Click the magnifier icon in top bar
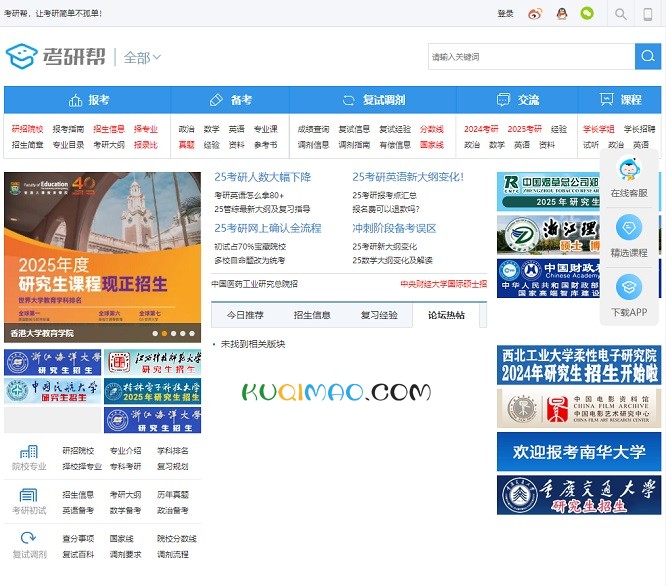This screenshot has width=666, height=586. (621, 14)
